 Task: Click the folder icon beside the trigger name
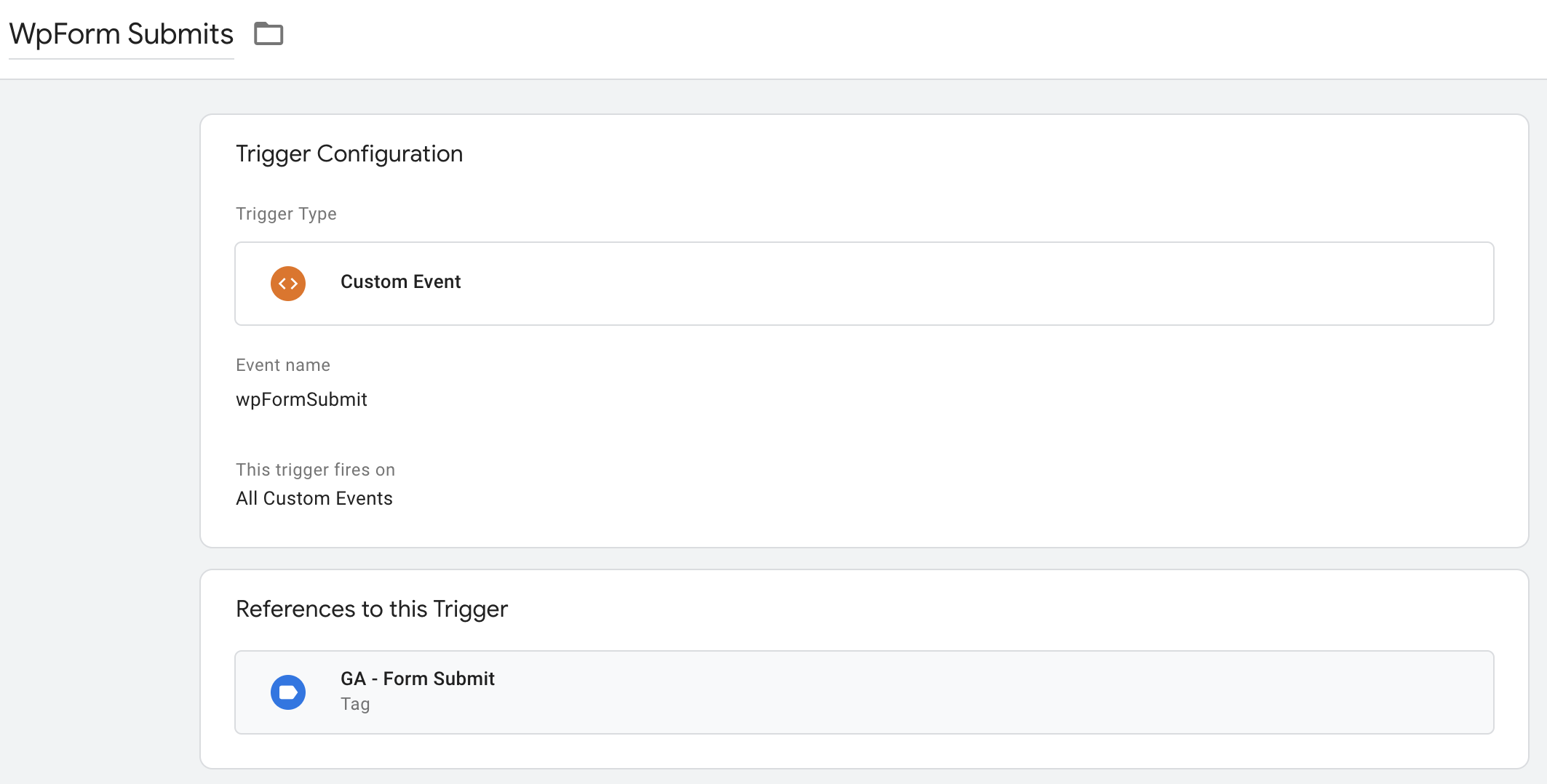269,33
